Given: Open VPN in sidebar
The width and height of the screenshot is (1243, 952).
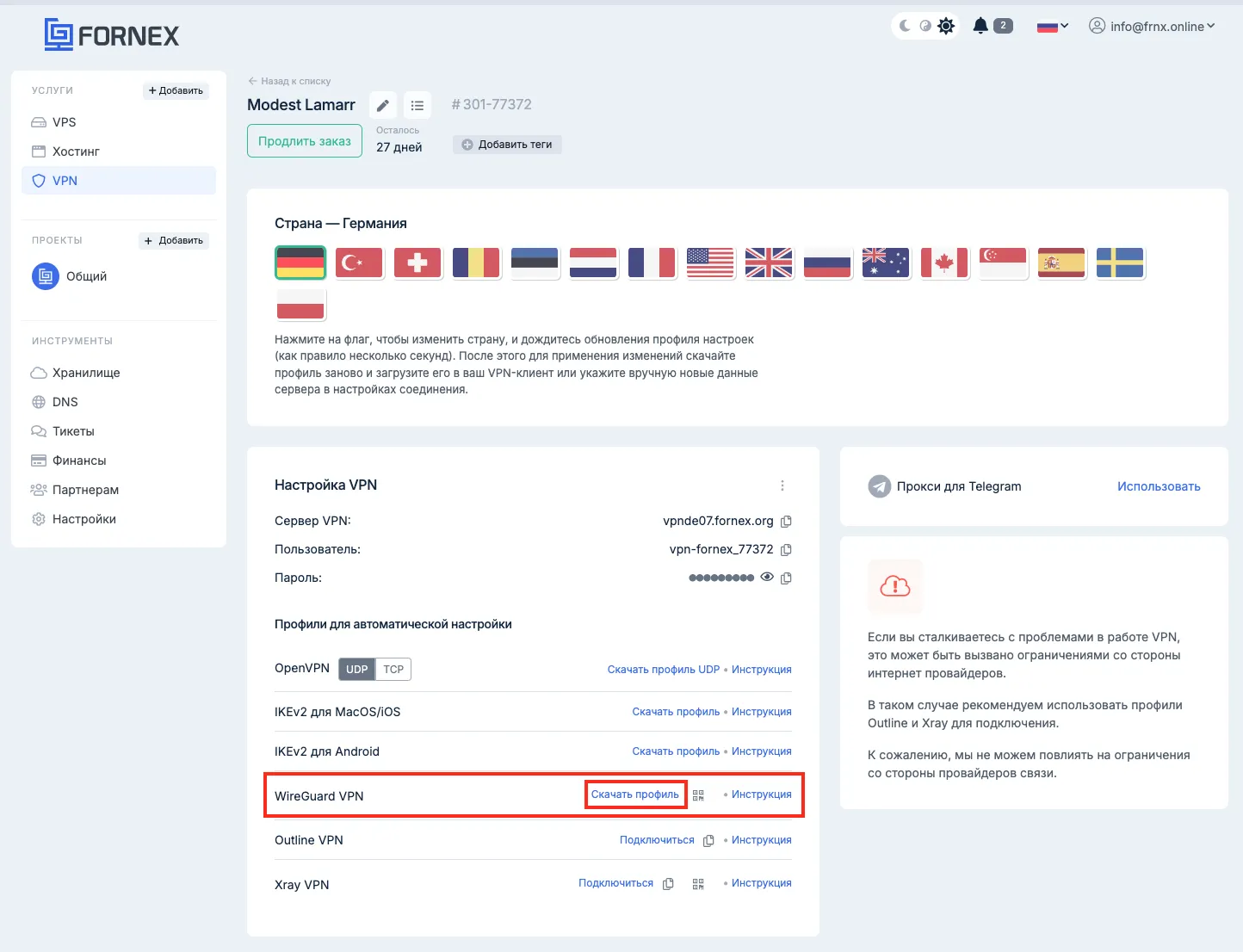Looking at the screenshot, I should pos(119,181).
